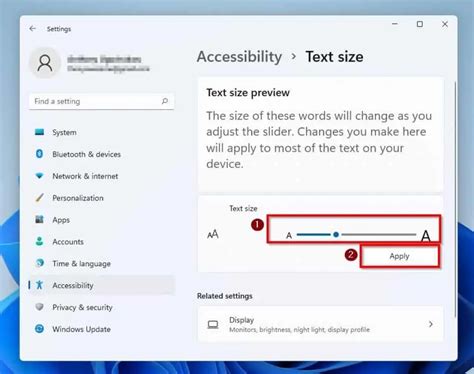Maximize the Settings window
The image size is (474, 374).
point(420,24)
